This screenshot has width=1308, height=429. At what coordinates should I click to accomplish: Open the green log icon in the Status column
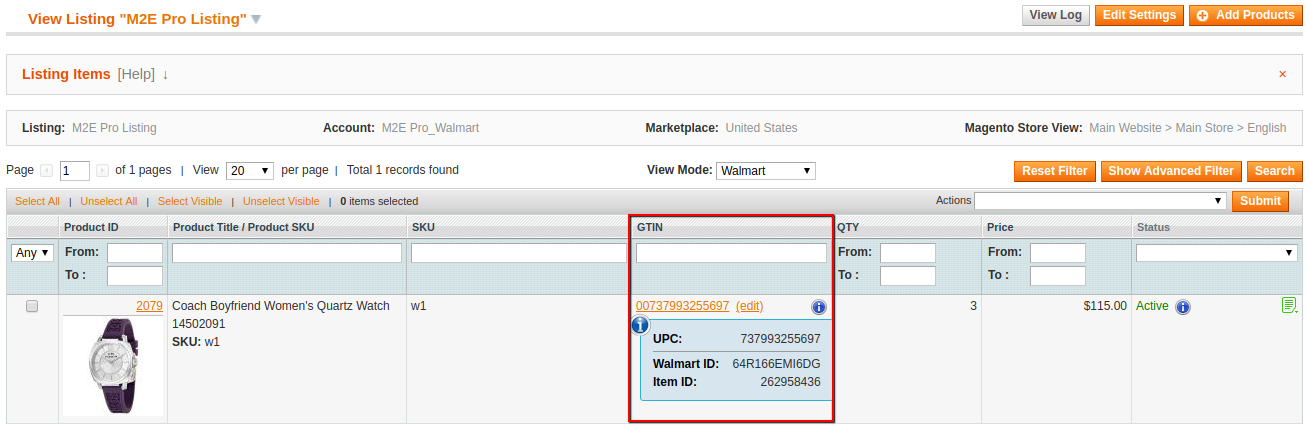tap(1289, 305)
